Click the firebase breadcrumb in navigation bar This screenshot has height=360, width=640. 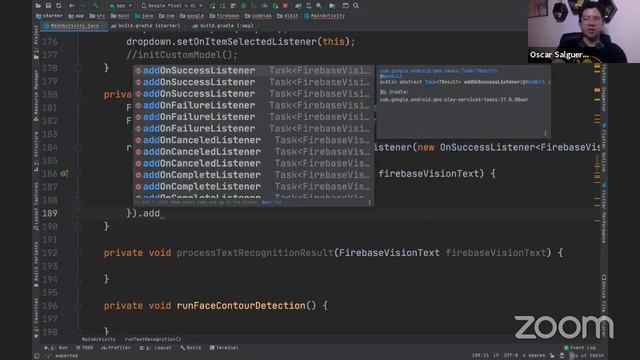click(224, 16)
